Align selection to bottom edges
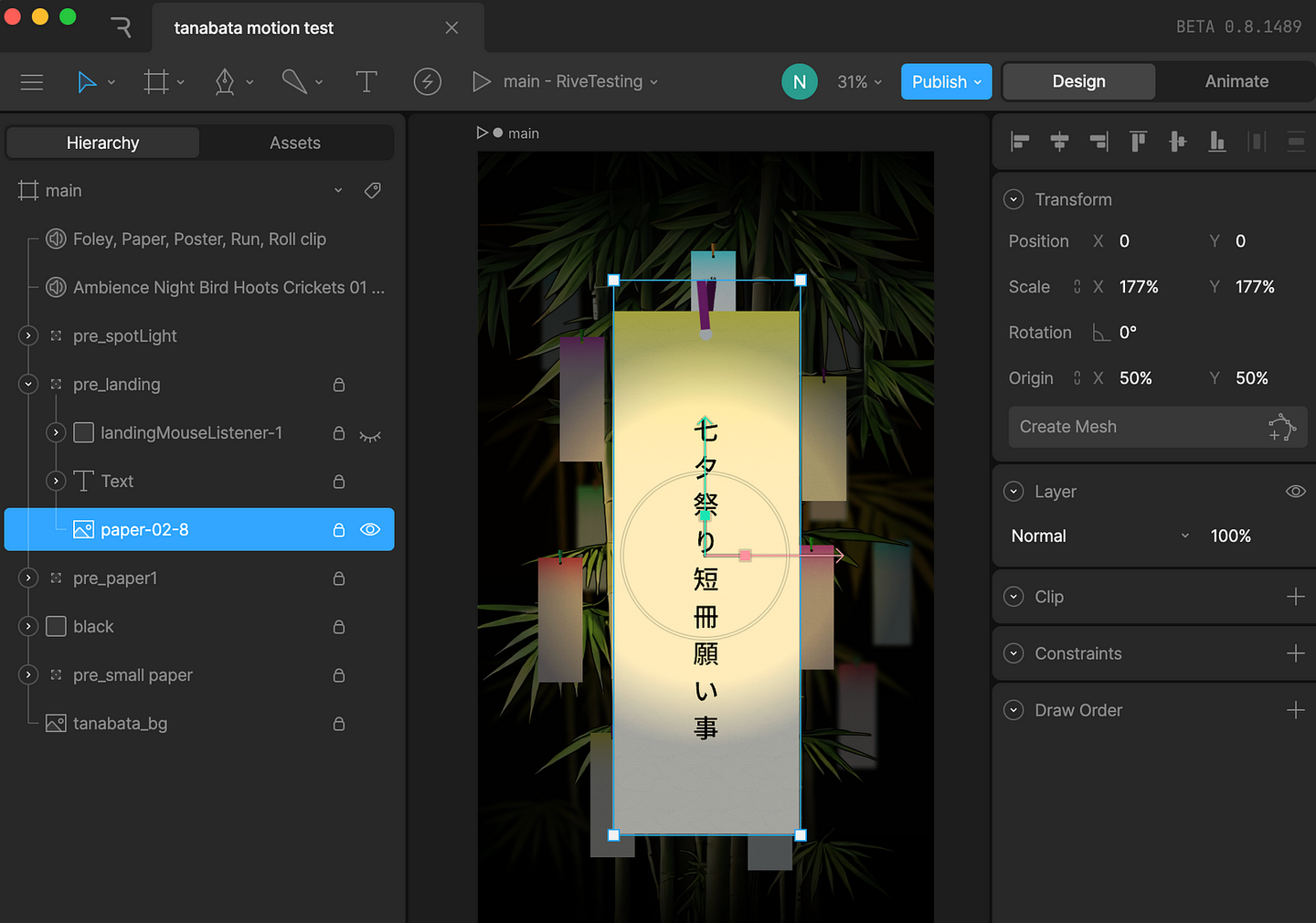Screen dimensions: 1316x923 [1217, 142]
